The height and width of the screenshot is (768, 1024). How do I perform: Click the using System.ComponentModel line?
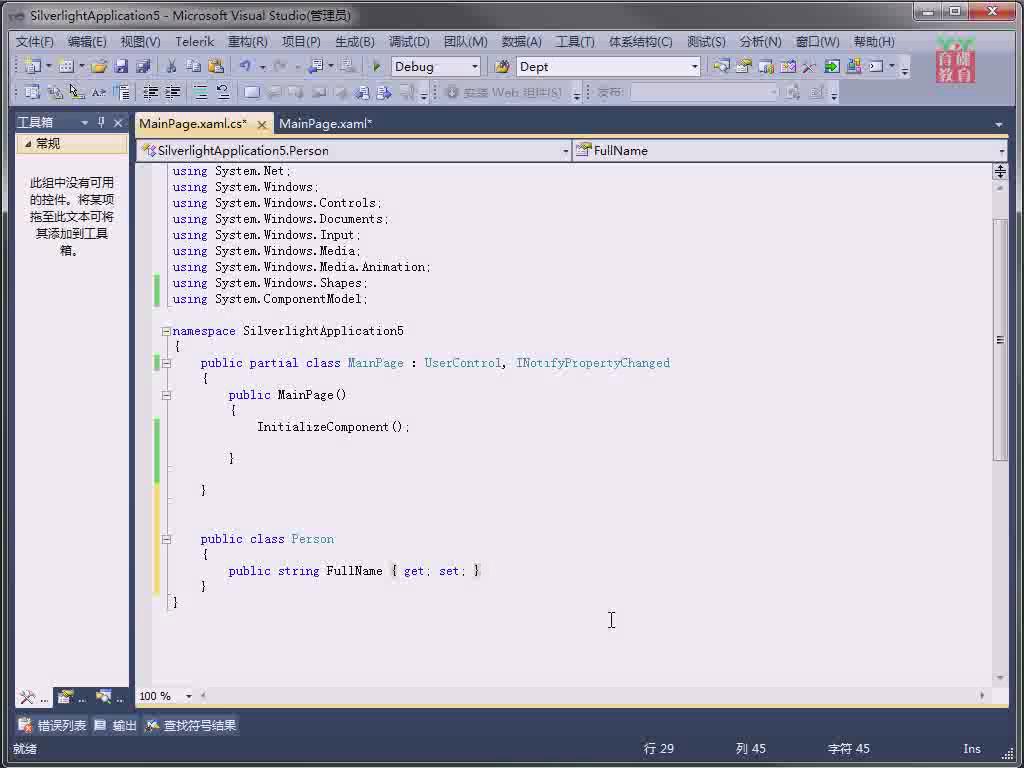pos(270,299)
